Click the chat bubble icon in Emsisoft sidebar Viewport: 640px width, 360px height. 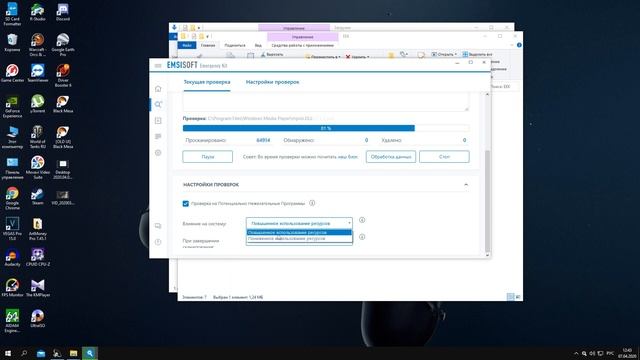click(x=158, y=226)
